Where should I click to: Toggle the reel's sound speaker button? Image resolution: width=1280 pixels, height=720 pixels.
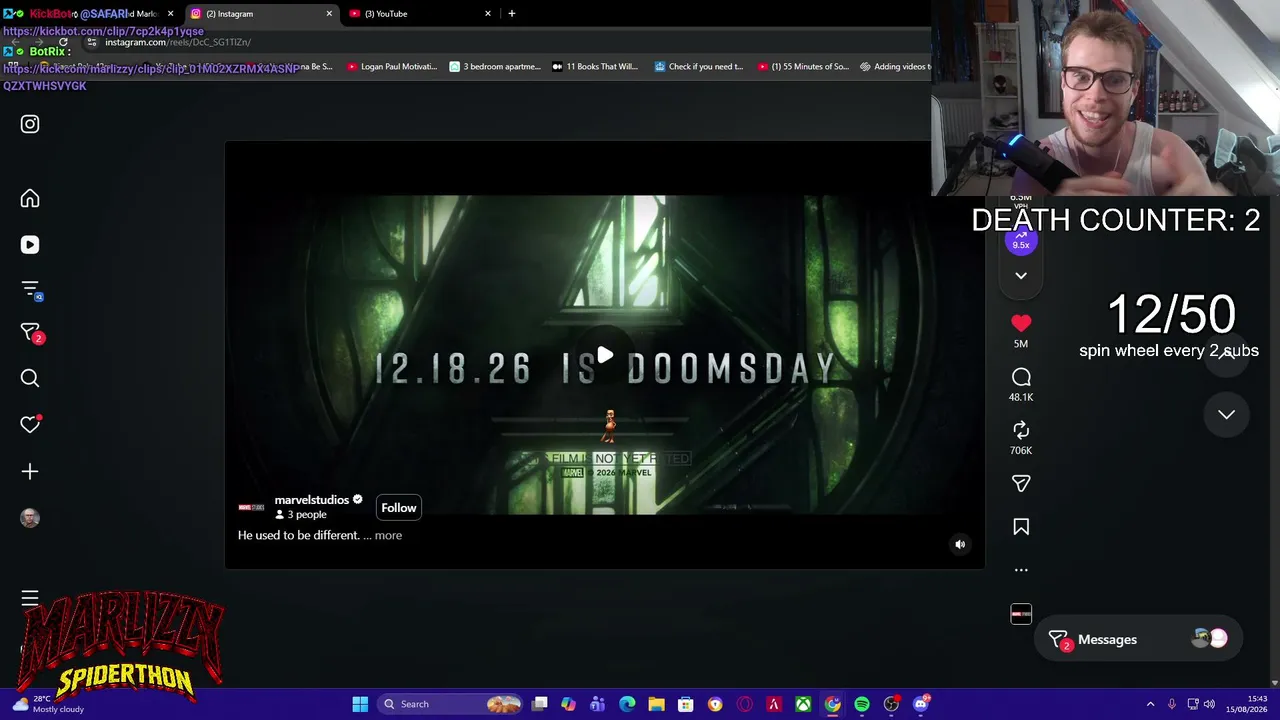[960, 544]
